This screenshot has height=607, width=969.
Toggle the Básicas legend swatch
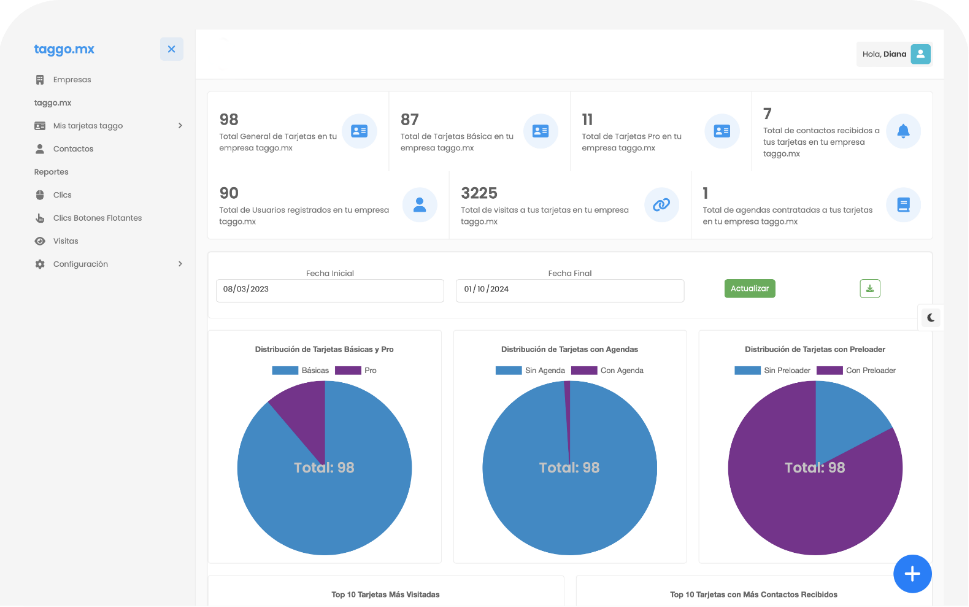[285, 370]
